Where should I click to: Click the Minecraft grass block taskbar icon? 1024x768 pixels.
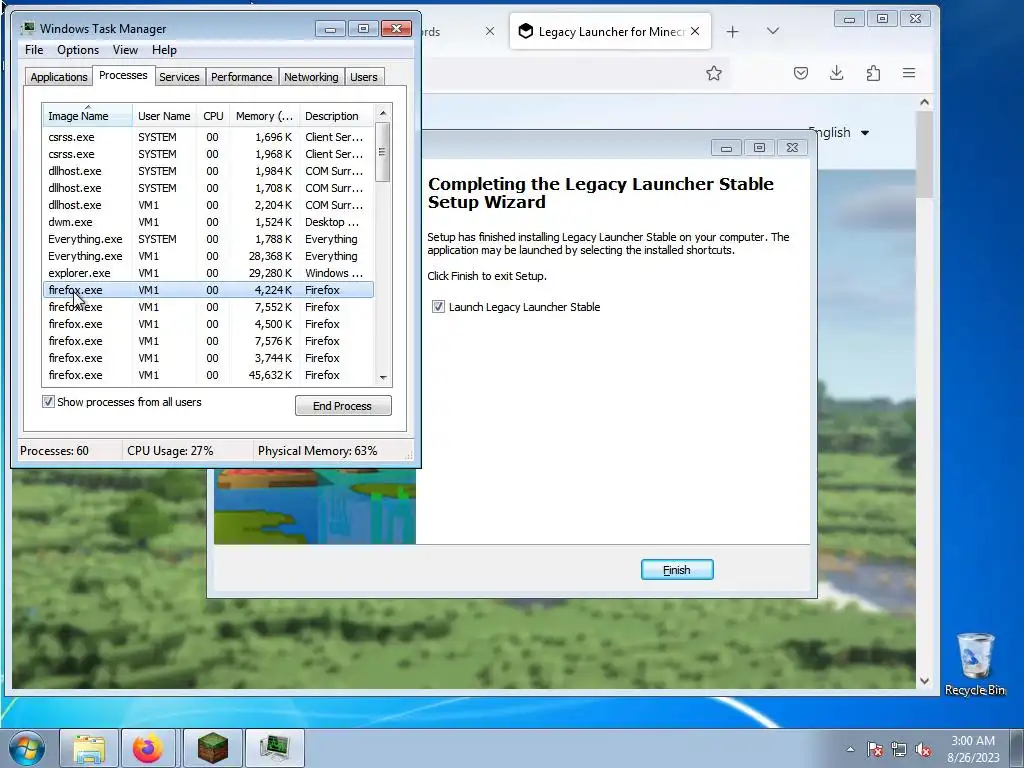(x=213, y=748)
